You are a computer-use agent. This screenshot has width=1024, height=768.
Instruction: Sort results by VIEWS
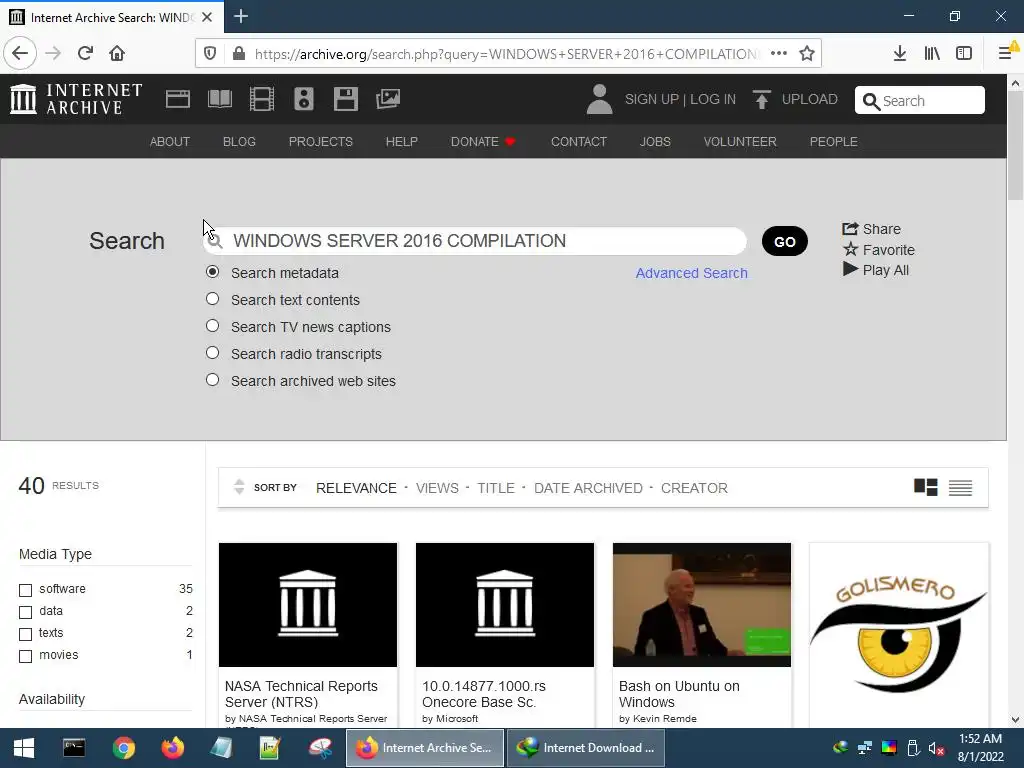click(437, 488)
